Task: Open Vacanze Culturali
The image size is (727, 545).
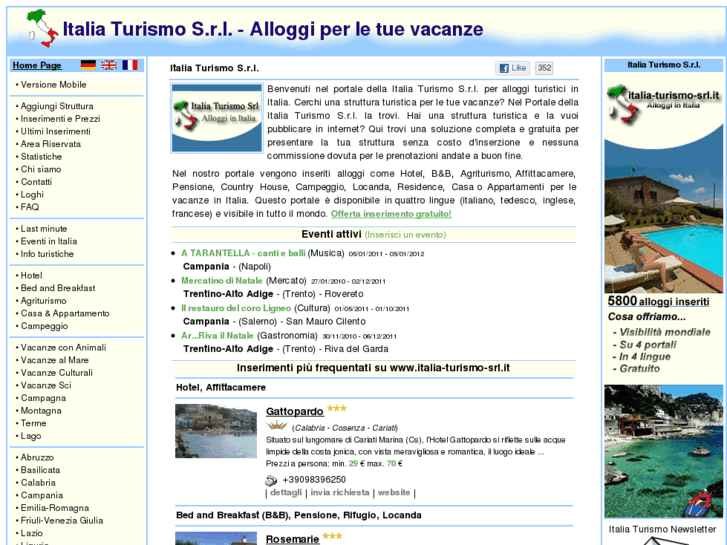Action: pos(57,373)
